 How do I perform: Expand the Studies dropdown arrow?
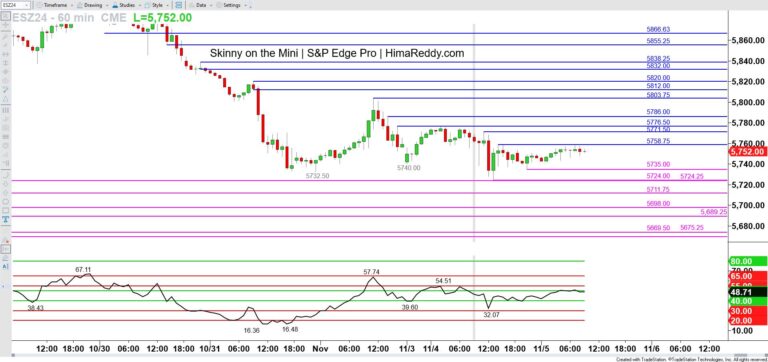click(x=140, y=5)
